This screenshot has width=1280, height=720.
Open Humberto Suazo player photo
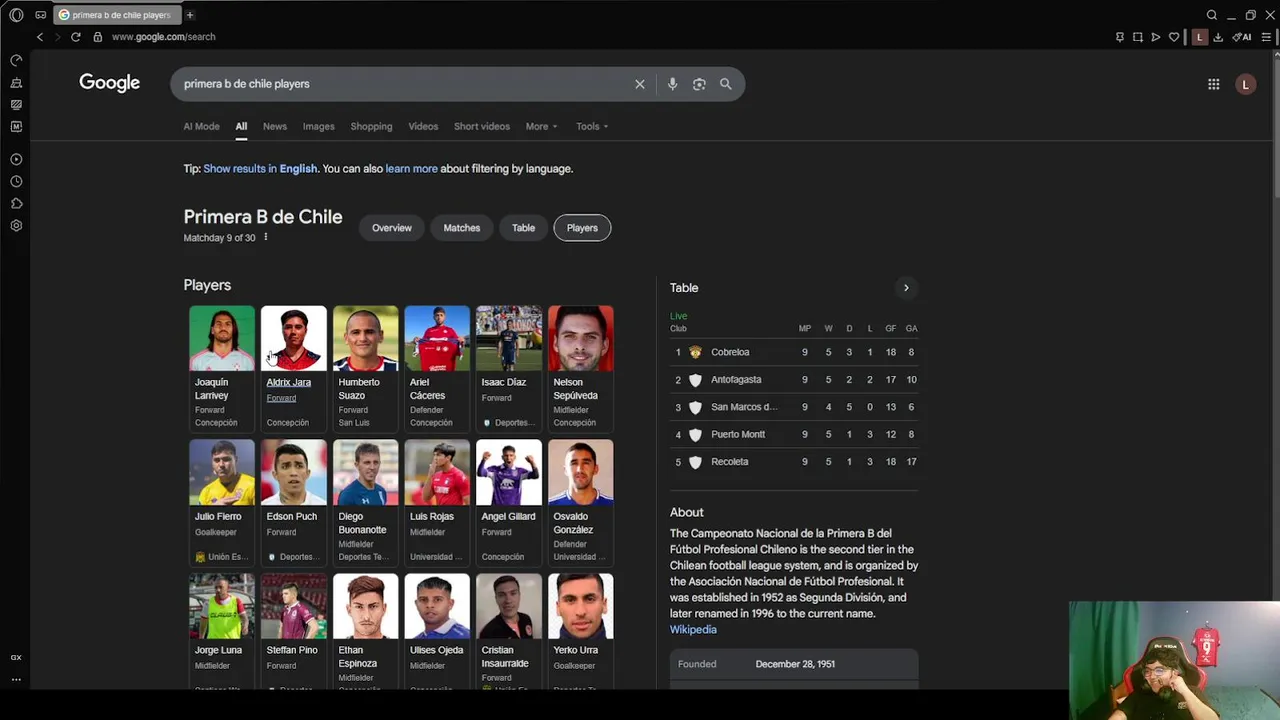pos(365,338)
